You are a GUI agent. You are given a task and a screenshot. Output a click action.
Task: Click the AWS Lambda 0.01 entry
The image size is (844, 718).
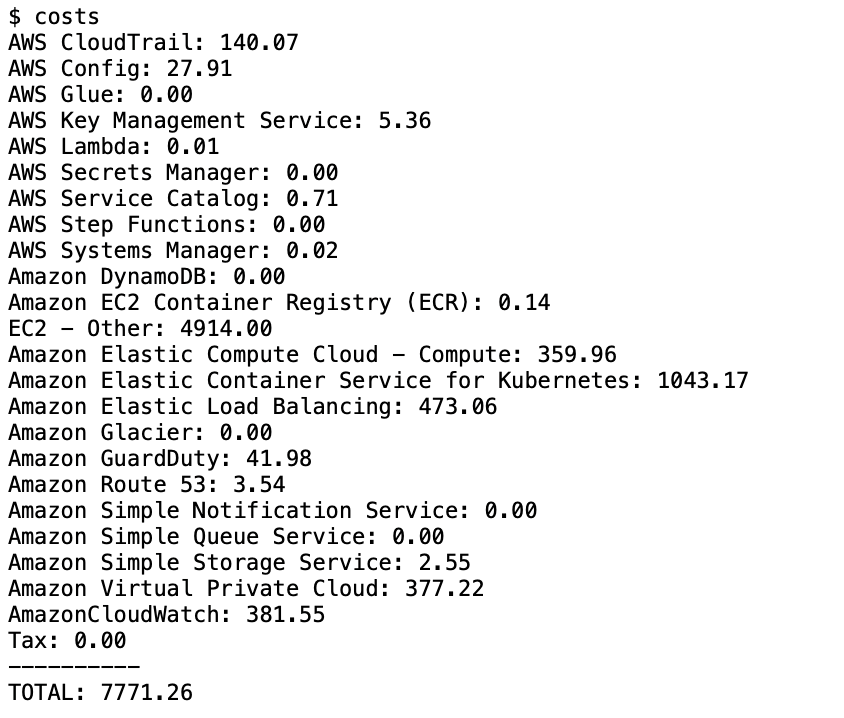pyautogui.click(x=114, y=147)
